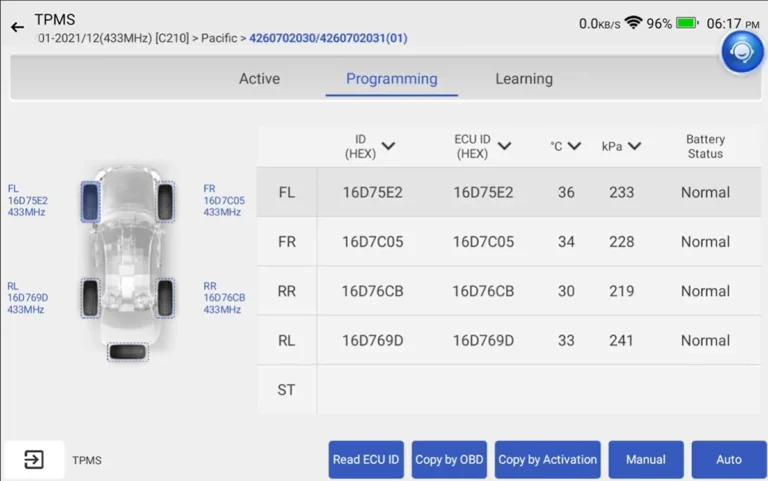Open the blue support assistant icon
Image resolution: width=768 pixels, height=481 pixels.
[x=742, y=52]
